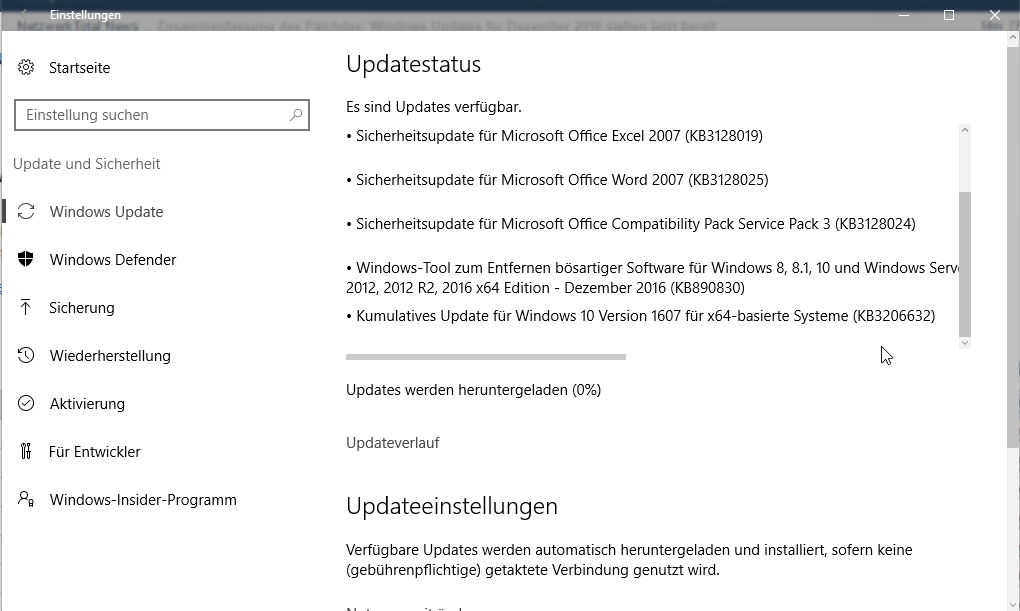Open the Updateverlauf link
Viewport: 1020px width, 611px height.
pos(392,443)
